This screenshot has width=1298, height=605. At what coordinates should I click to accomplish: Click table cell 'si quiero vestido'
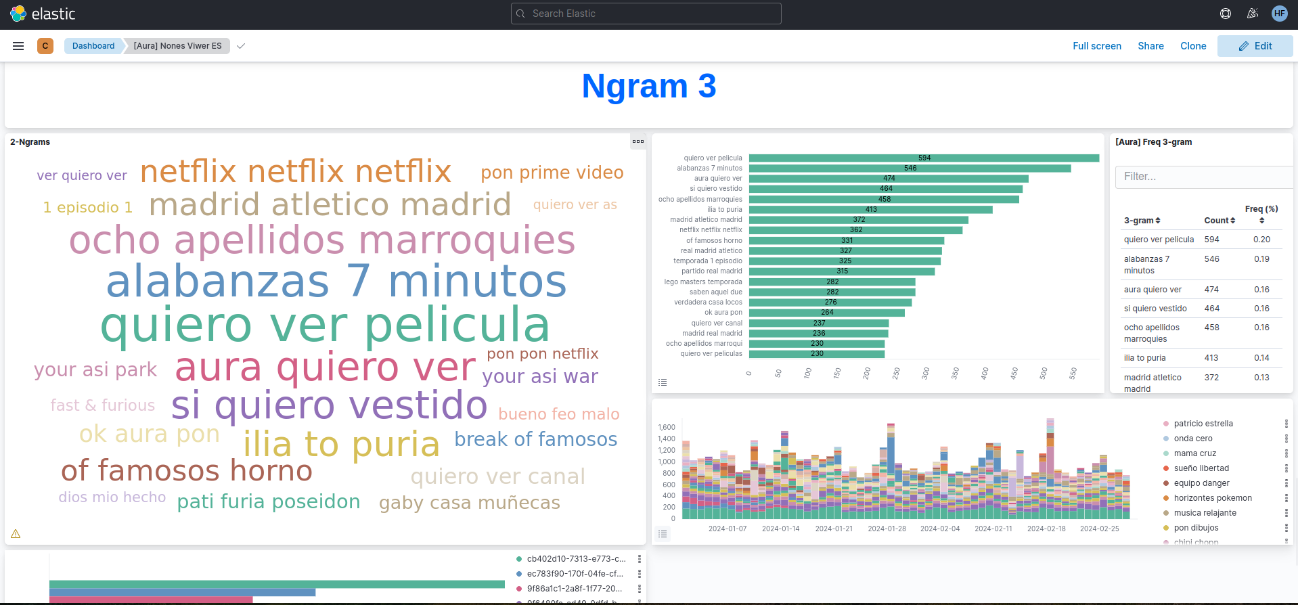1155,308
